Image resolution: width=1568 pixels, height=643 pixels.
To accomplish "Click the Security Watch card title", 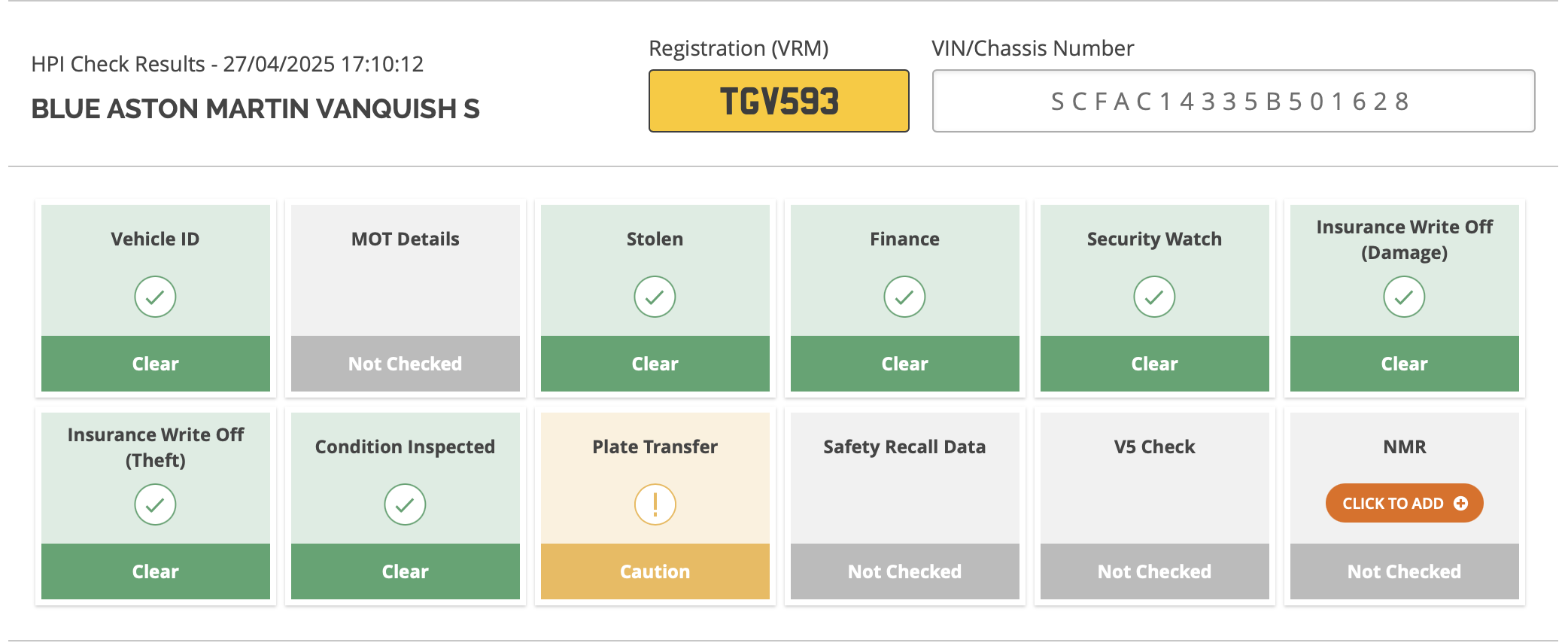I will click(1154, 239).
